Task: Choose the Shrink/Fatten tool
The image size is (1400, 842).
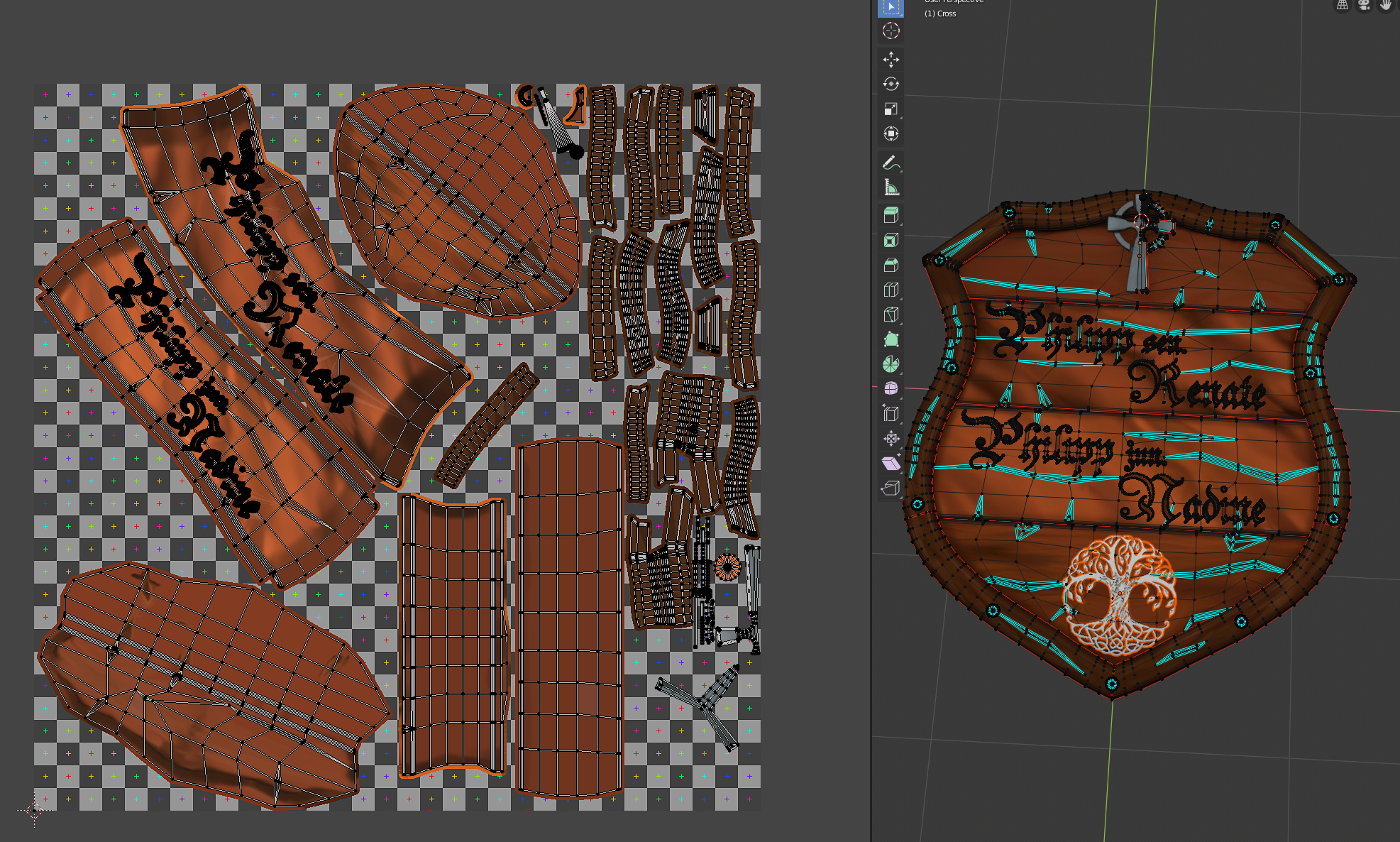Action: pos(891,438)
